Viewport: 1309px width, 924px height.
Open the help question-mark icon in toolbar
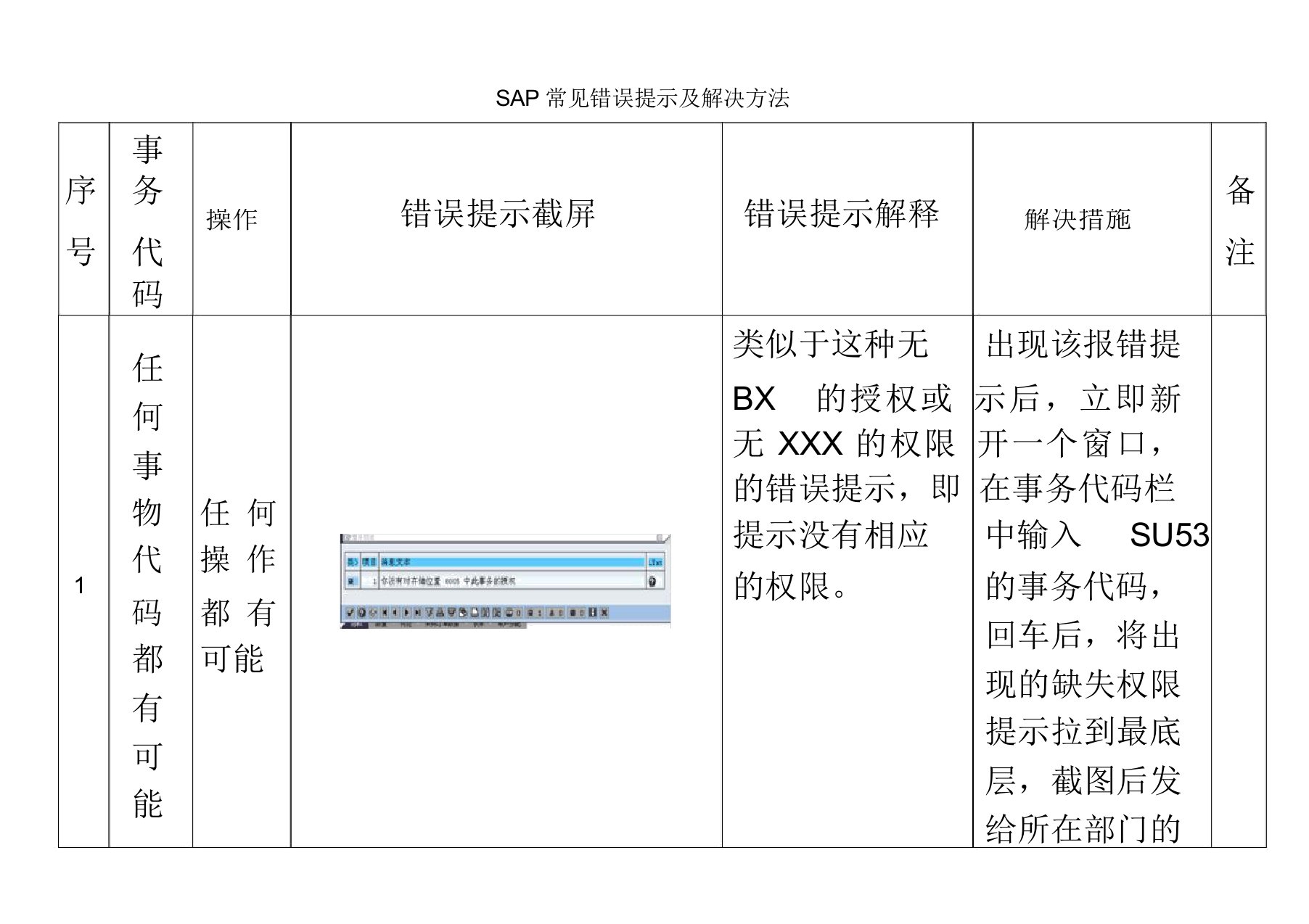click(x=362, y=612)
